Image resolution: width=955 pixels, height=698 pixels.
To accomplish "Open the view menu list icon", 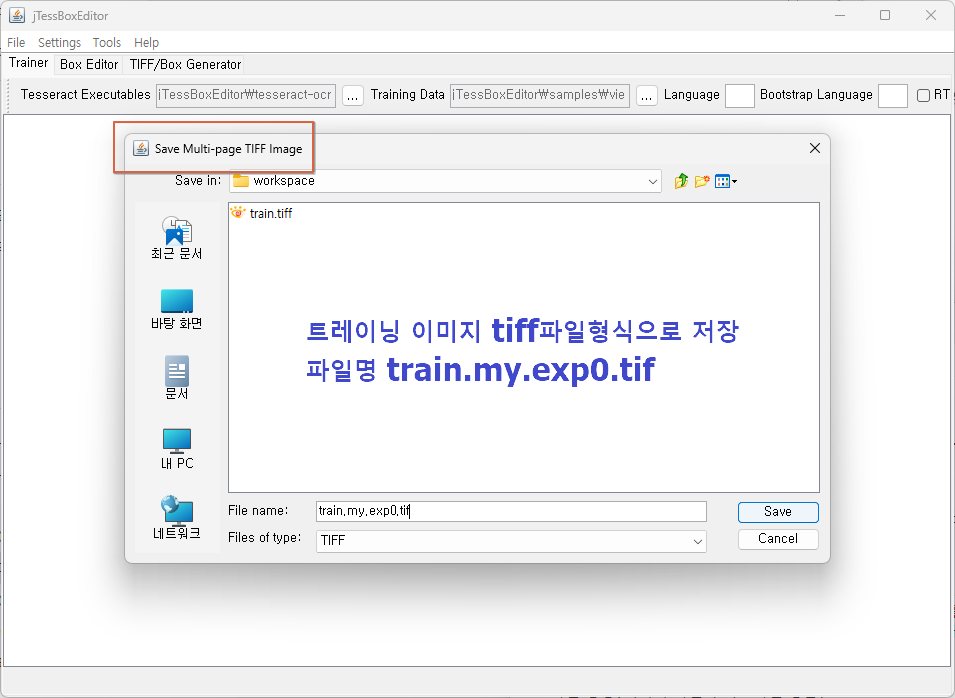I will pyautogui.click(x=725, y=181).
